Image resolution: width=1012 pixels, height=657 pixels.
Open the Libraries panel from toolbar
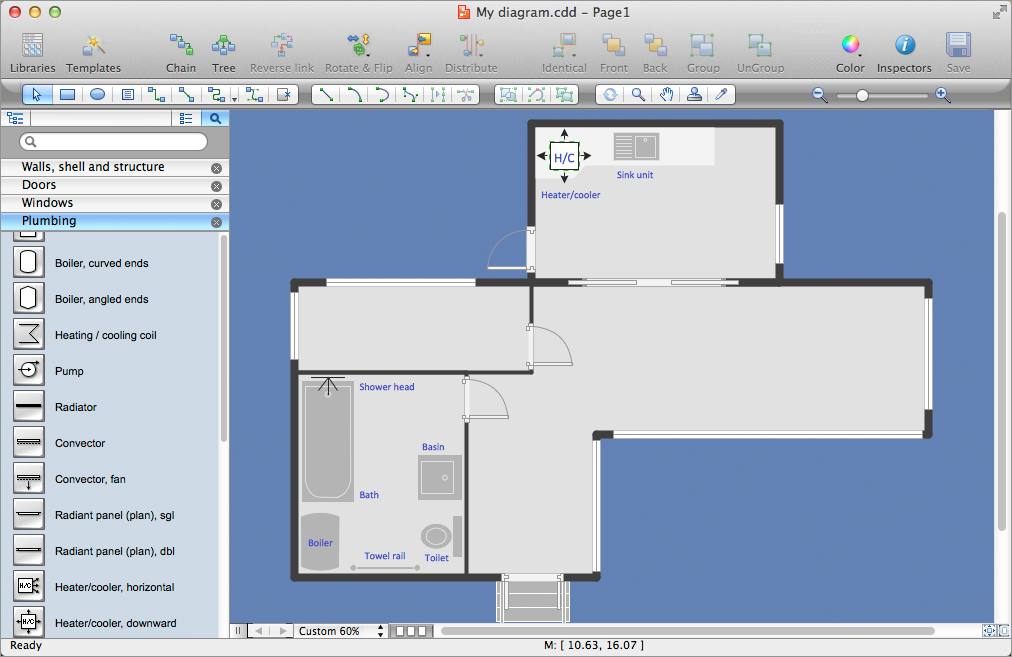[32, 52]
